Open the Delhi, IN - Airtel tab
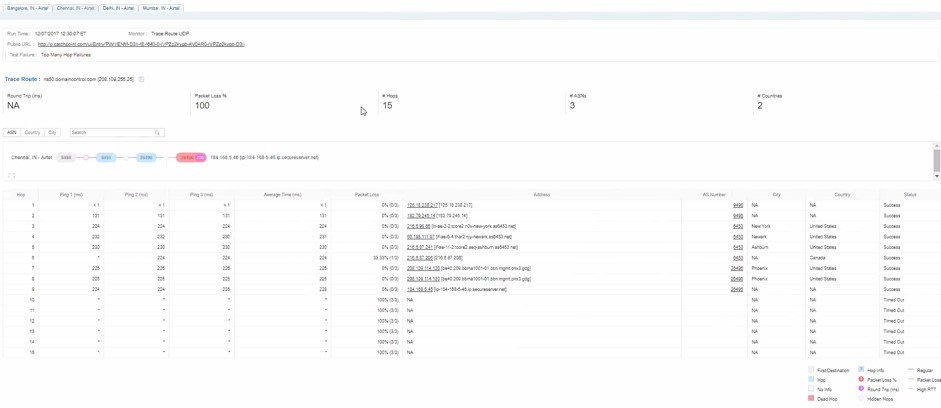941x408 pixels. (118, 8)
